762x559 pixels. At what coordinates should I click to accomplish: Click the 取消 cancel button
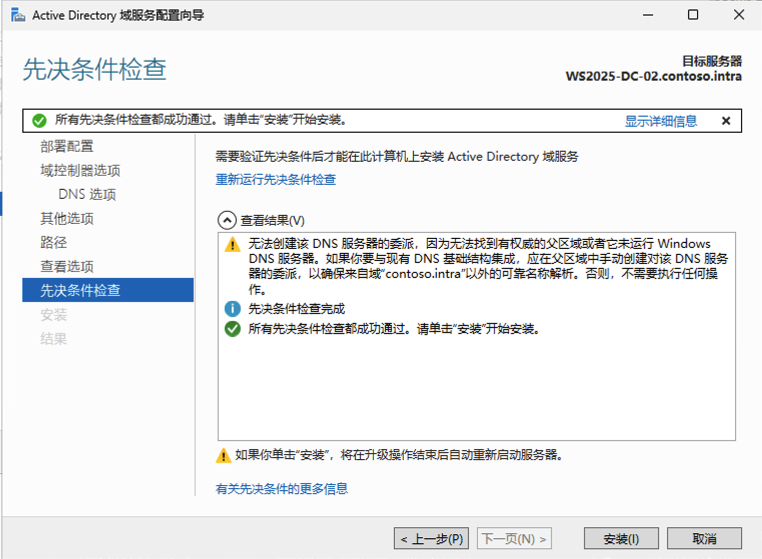[x=704, y=538]
